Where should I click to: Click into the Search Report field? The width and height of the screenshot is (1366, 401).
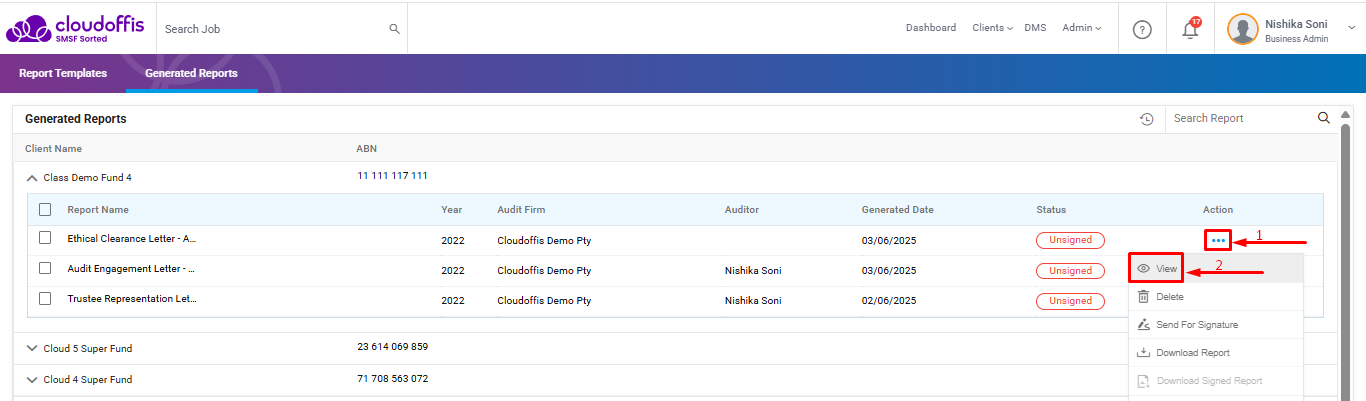tap(1243, 118)
